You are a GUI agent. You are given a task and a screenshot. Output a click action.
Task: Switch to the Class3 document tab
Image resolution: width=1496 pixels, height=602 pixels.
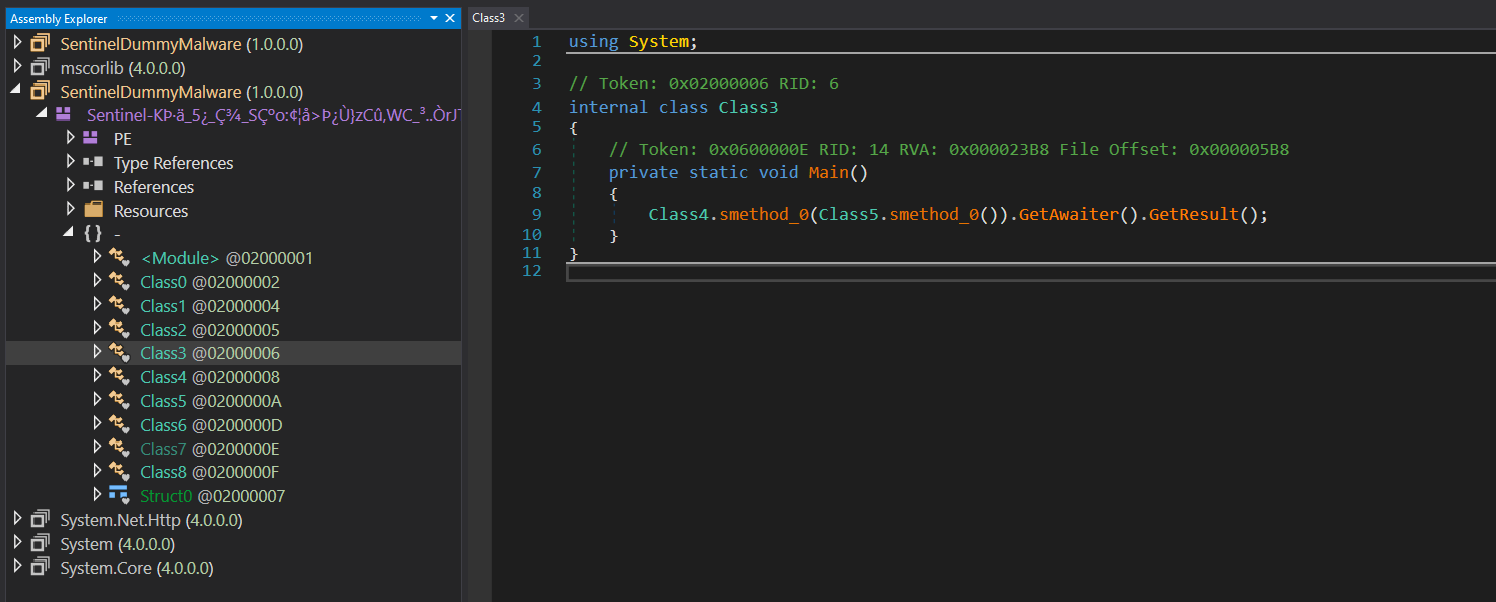489,18
